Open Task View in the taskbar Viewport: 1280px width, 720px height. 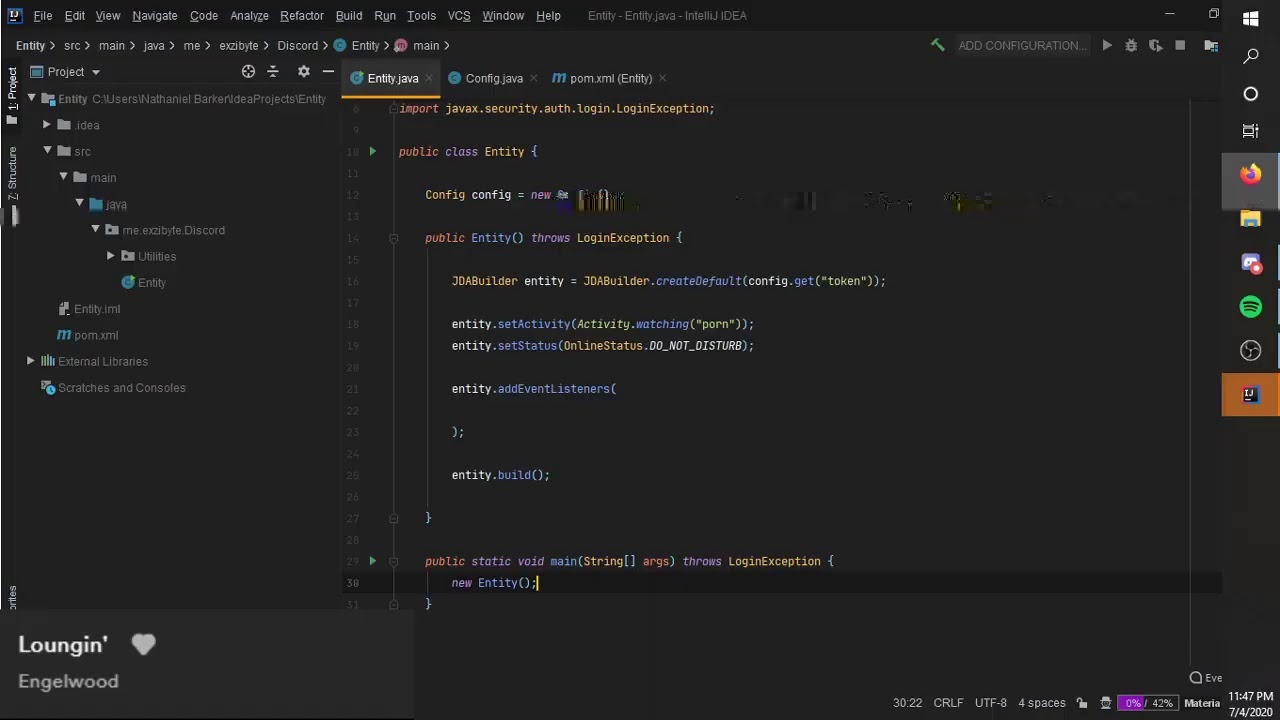1251,131
